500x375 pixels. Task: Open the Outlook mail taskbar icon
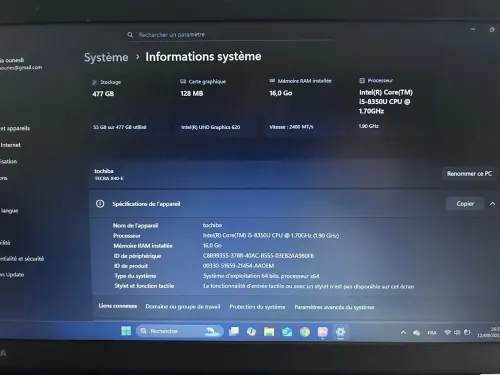coord(287,332)
